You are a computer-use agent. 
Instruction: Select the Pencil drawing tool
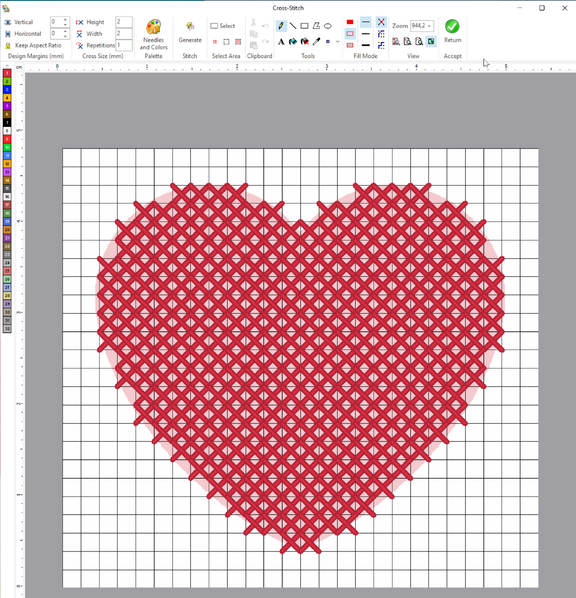[x=281, y=26]
